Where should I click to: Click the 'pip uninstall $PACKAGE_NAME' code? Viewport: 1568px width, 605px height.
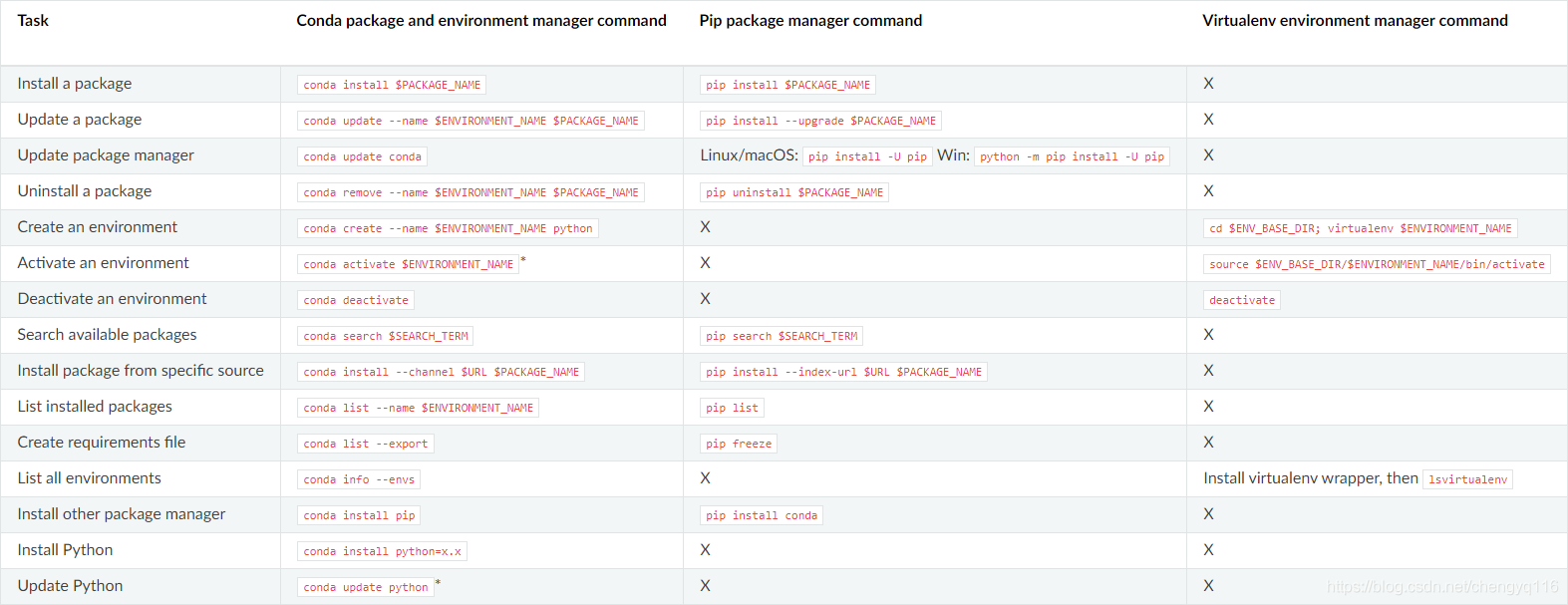click(794, 192)
